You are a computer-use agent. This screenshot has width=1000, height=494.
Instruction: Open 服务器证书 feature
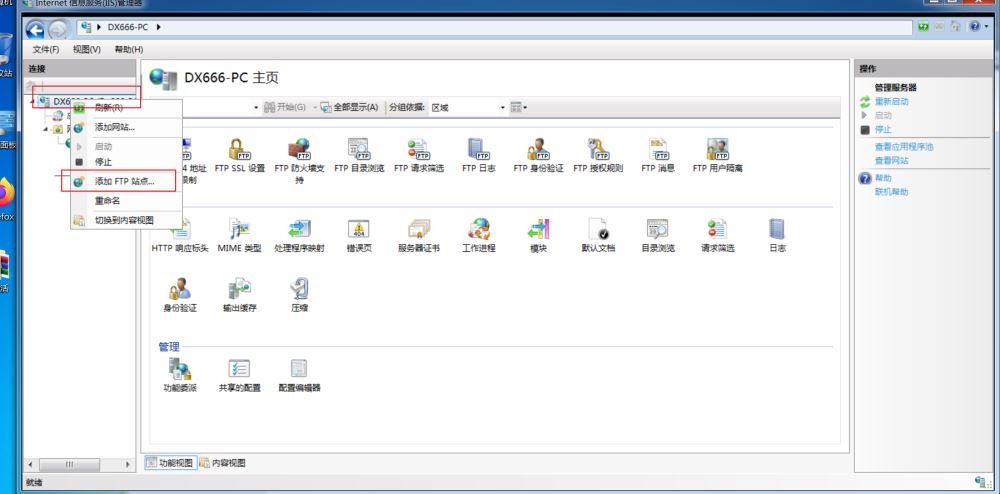tap(418, 235)
